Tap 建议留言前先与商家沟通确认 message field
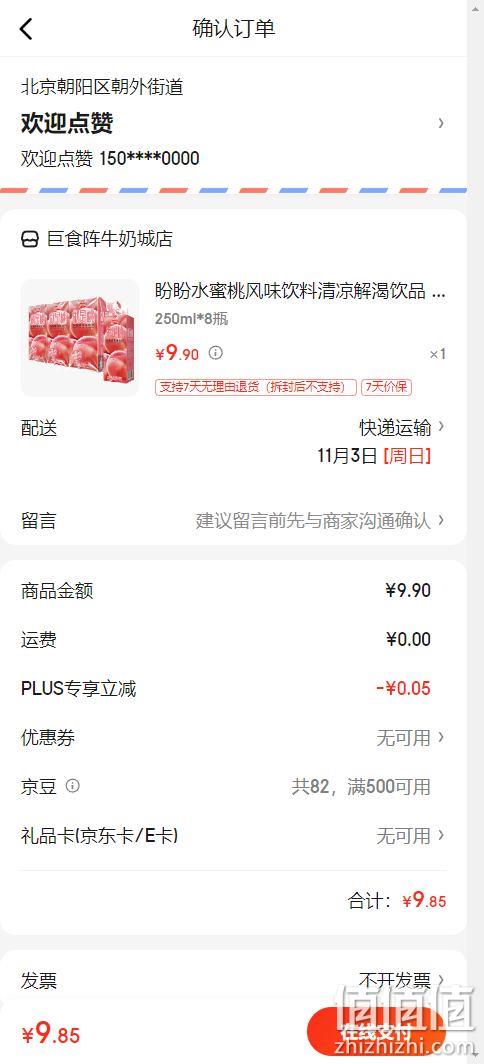 coord(313,520)
